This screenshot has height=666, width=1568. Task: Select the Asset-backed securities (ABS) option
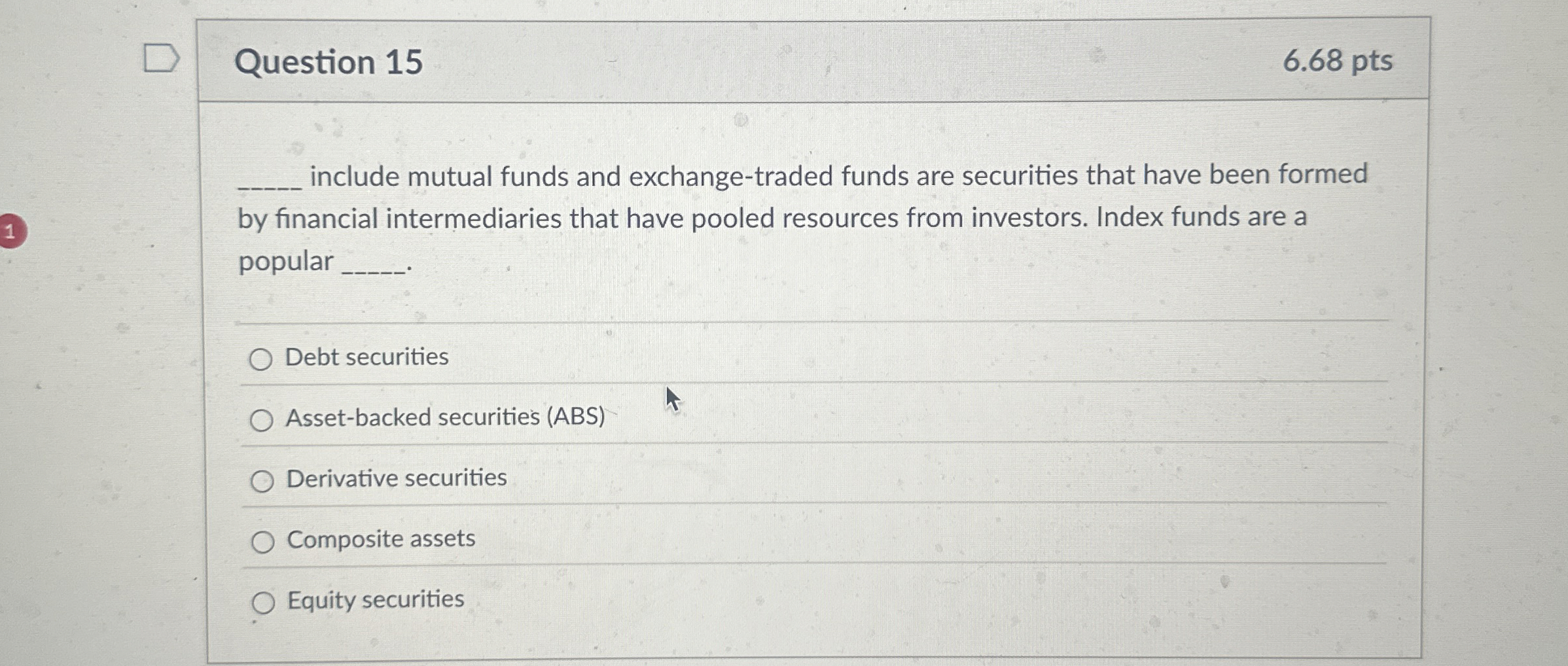click(262, 419)
